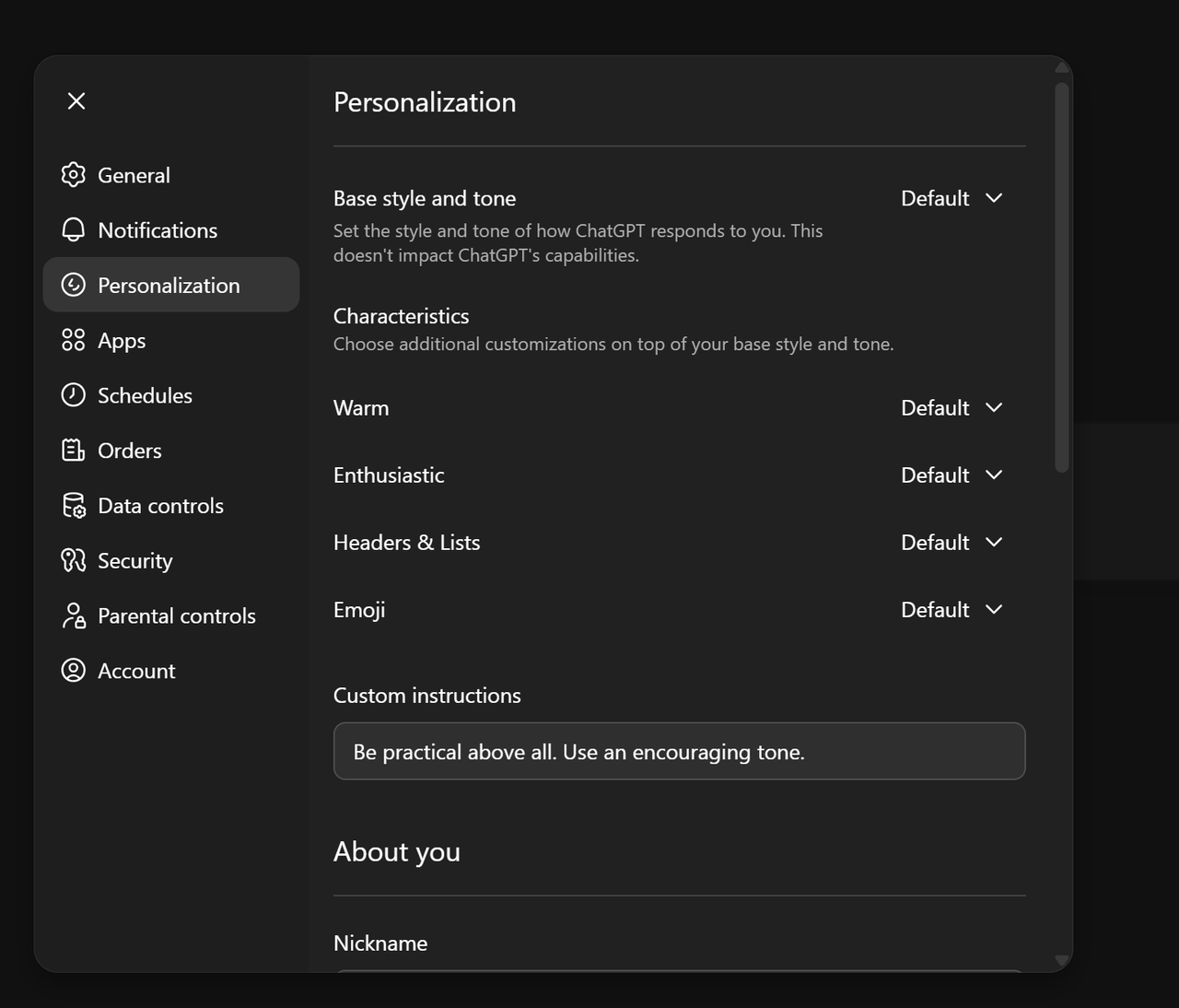Viewport: 1179px width, 1008px height.
Task: Open the Emoji setting dropdown
Action: [951, 609]
